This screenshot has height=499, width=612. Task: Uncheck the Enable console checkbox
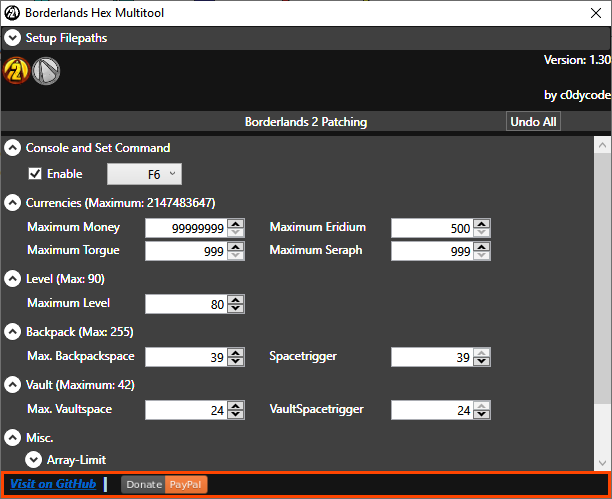[35, 174]
